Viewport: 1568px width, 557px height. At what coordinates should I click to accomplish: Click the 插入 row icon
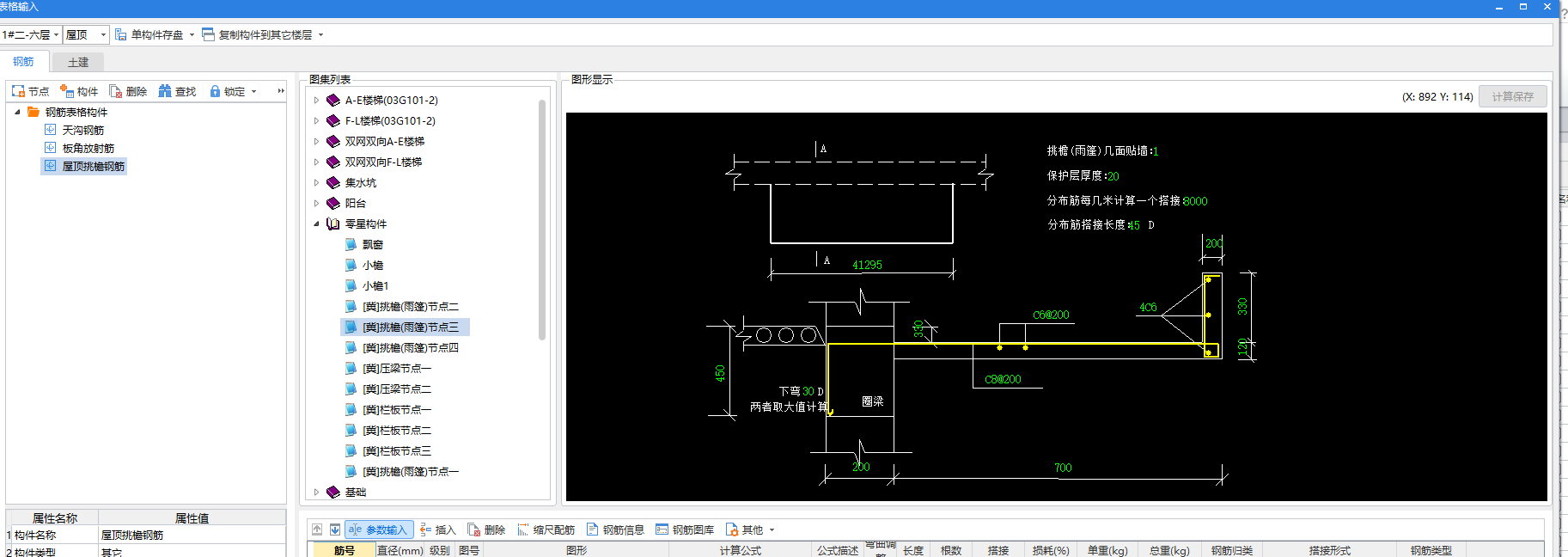tap(425, 529)
